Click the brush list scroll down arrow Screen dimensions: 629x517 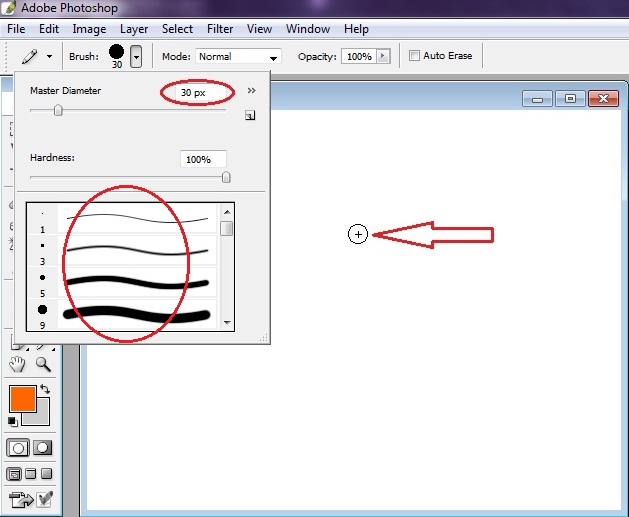point(227,323)
